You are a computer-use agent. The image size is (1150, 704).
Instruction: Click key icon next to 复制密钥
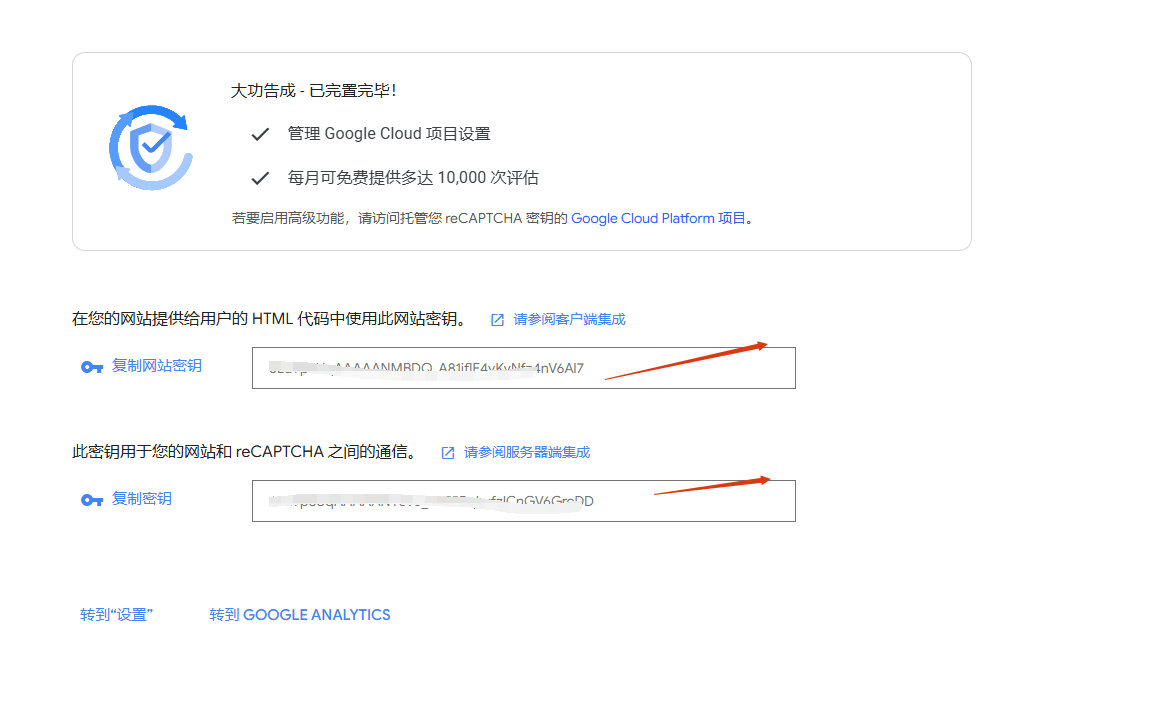click(92, 499)
